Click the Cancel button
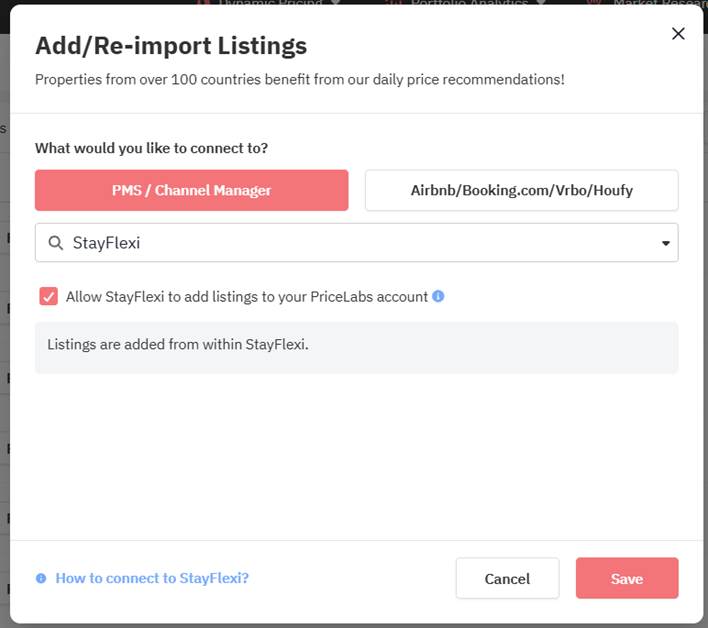708x628 pixels. pyautogui.click(x=508, y=578)
